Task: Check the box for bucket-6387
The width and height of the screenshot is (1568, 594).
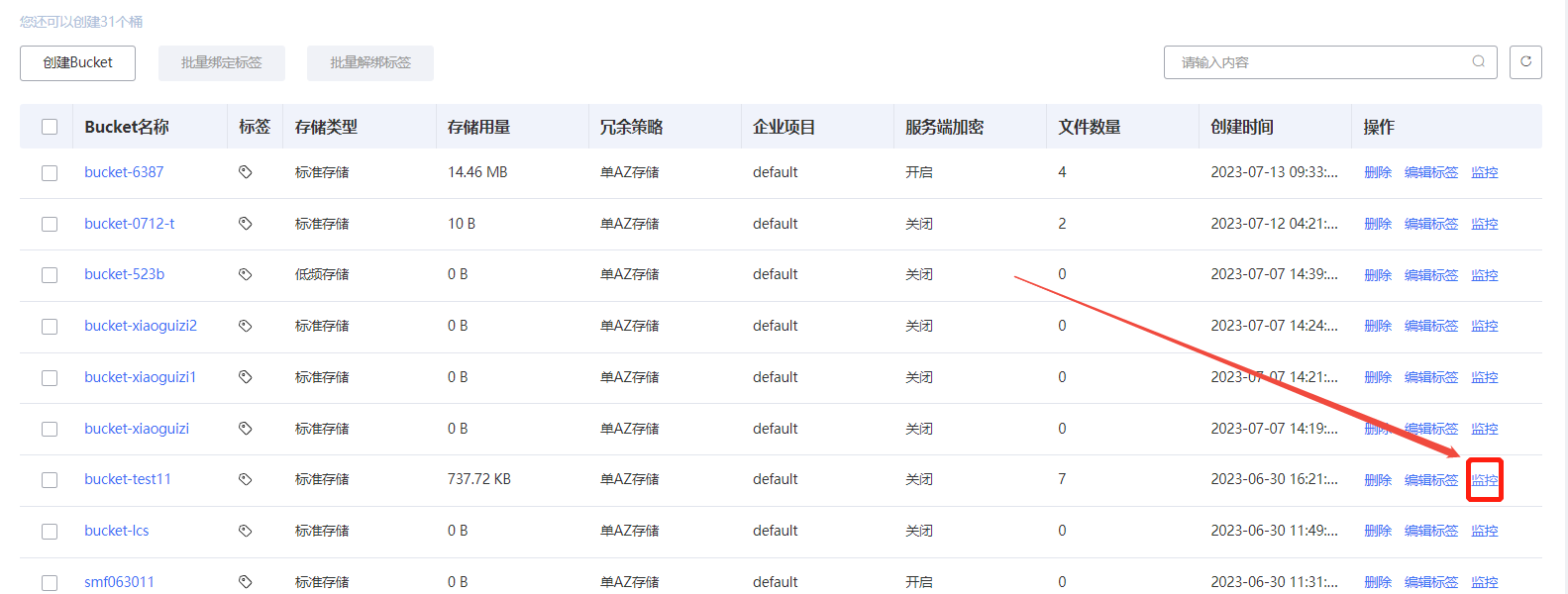Action: pos(50,173)
